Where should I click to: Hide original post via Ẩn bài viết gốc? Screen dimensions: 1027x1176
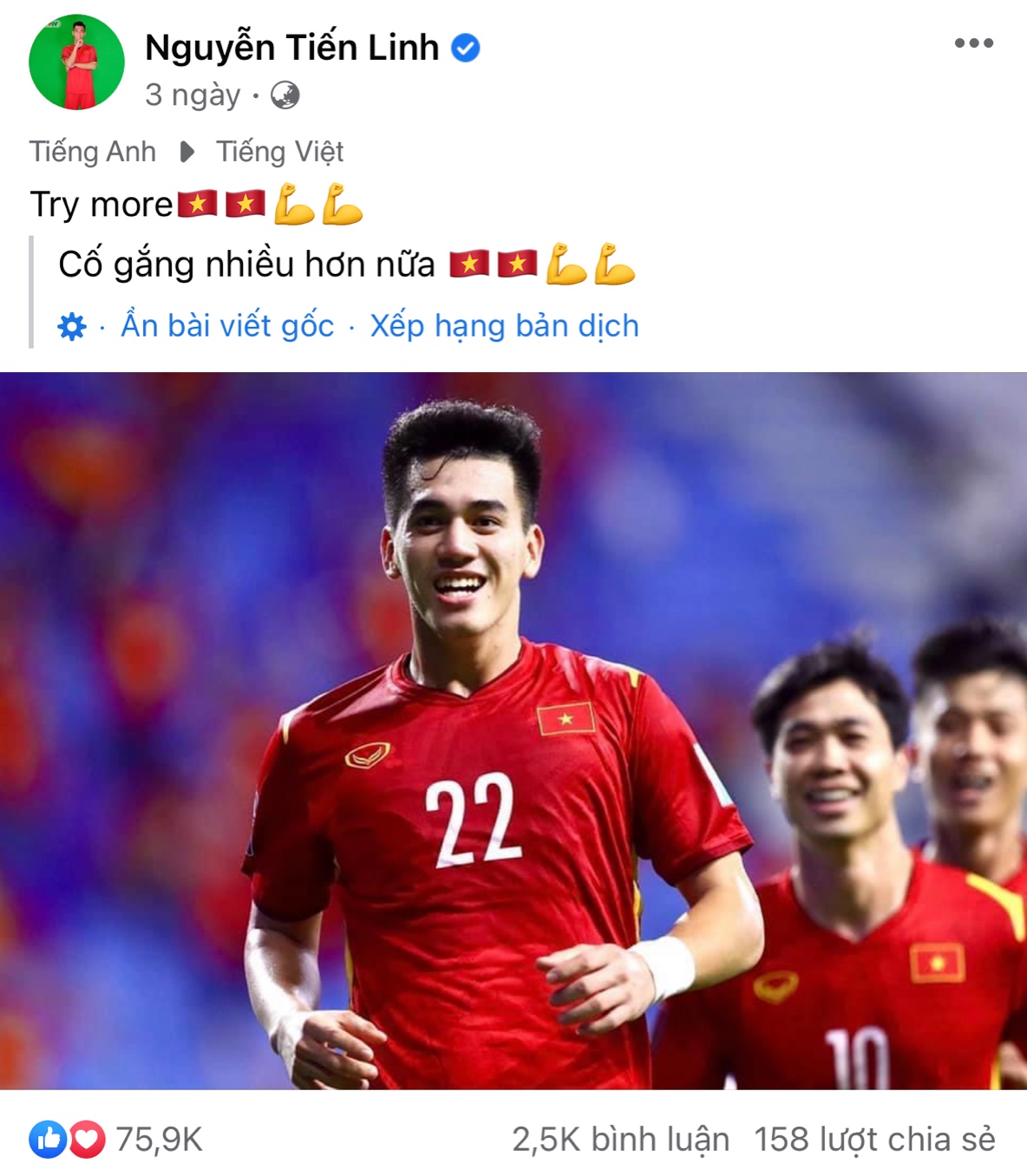click(x=227, y=326)
